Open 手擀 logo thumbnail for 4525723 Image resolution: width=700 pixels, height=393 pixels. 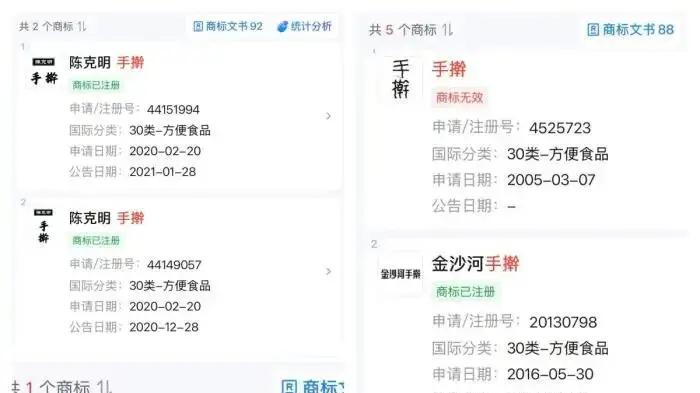[400, 79]
